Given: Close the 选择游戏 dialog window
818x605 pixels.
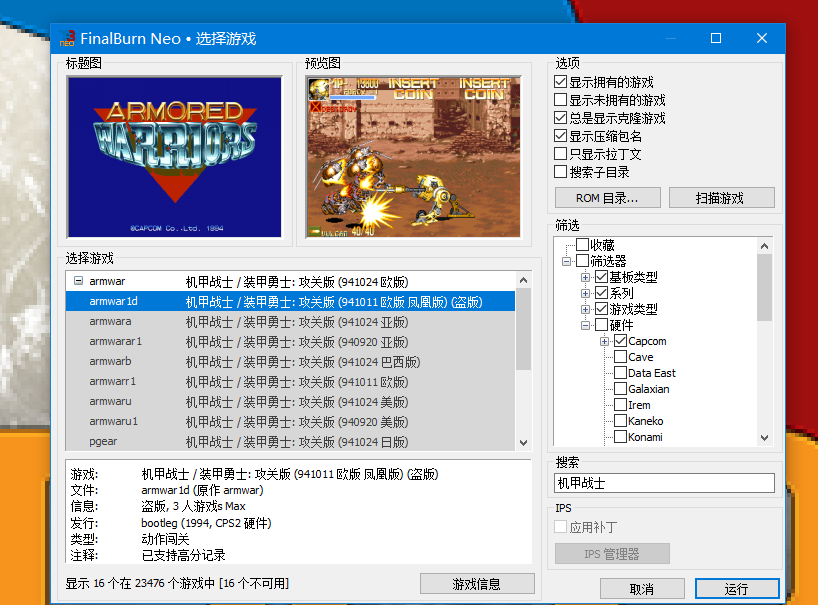Looking at the screenshot, I should 762,38.
